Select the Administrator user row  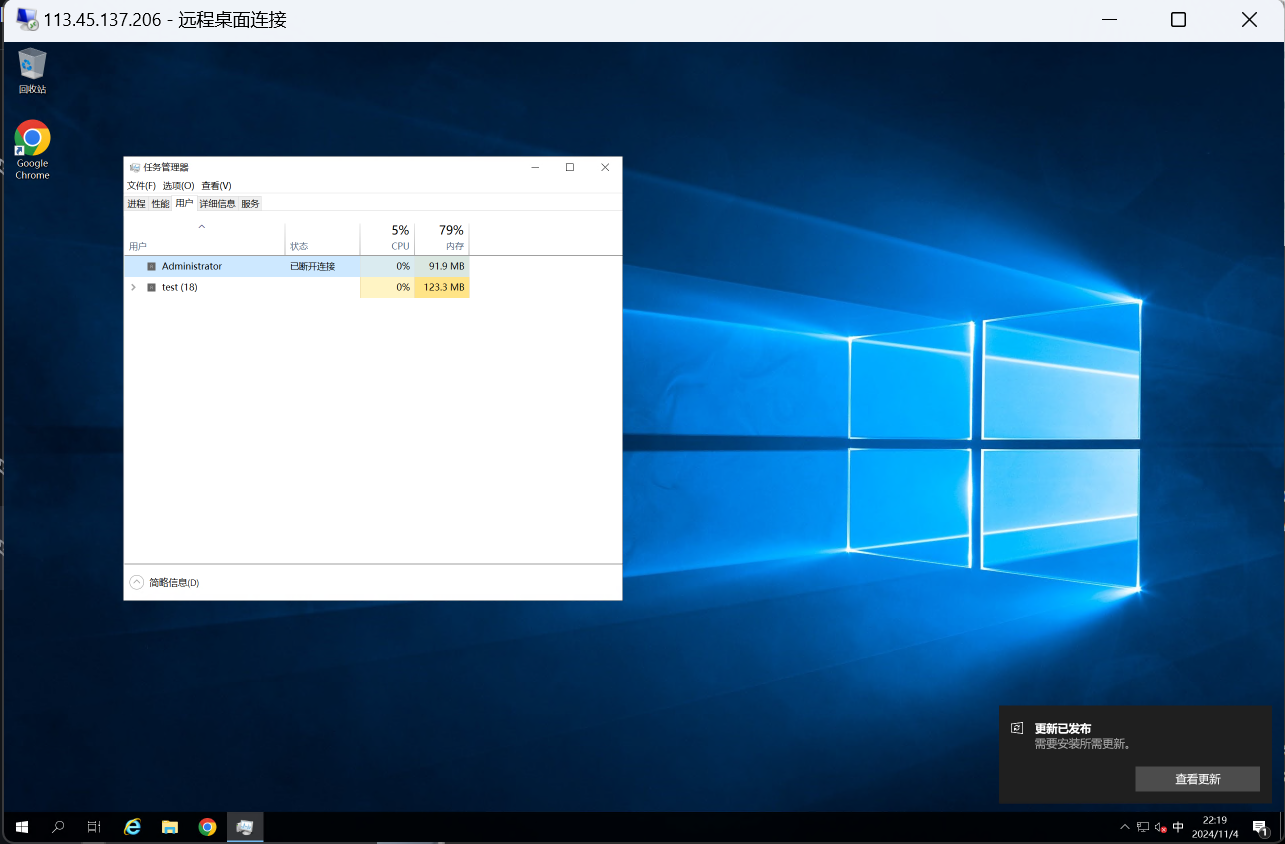(192, 266)
